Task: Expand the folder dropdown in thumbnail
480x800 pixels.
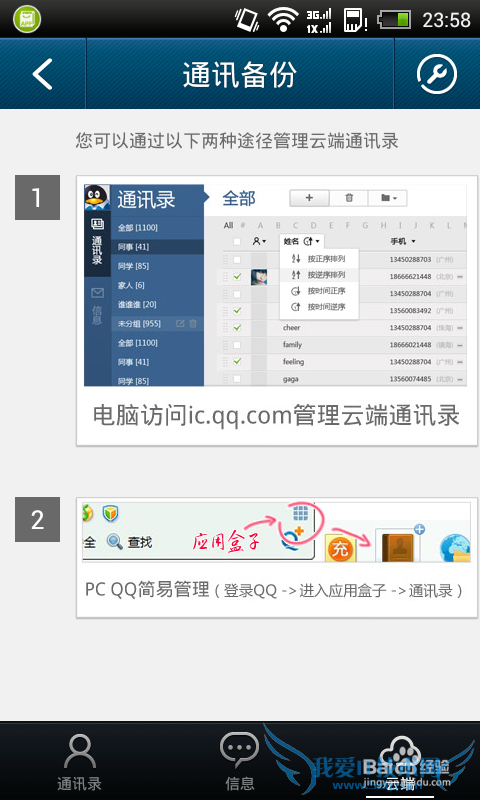Action: [388, 198]
